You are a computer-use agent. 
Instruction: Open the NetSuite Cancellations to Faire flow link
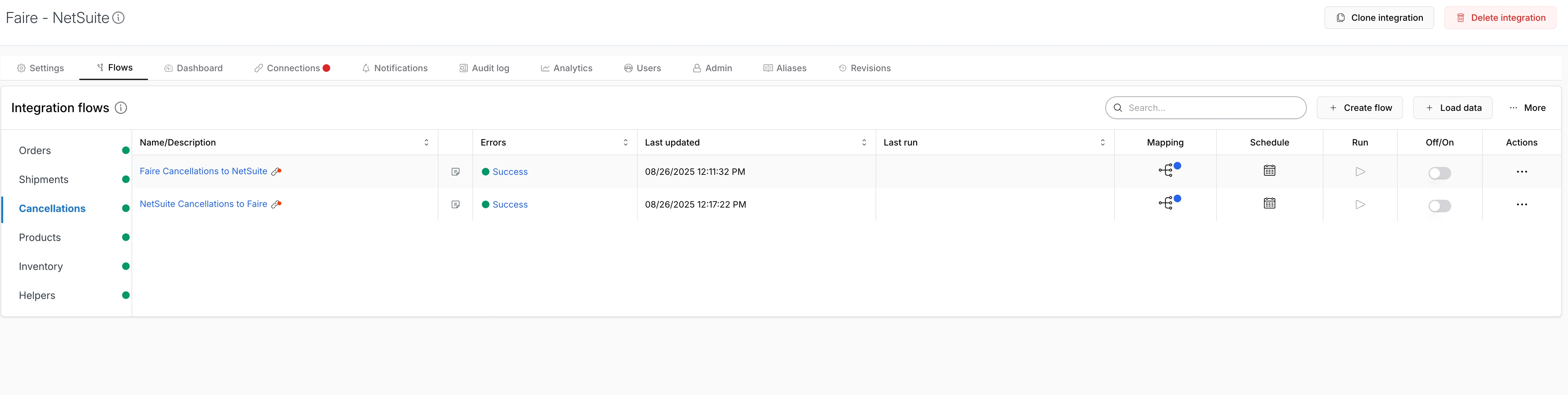pos(203,204)
